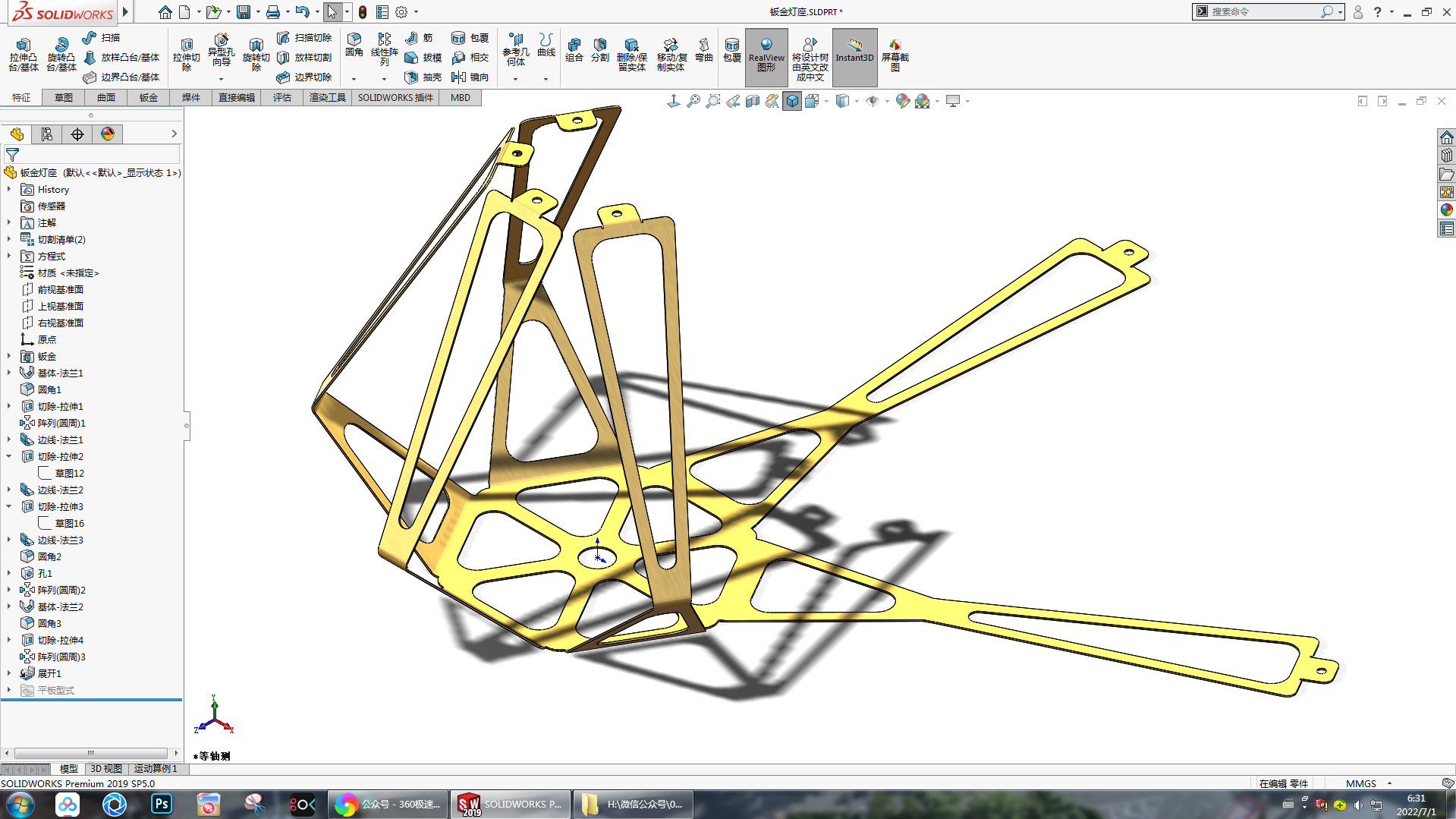This screenshot has width=1456, height=819.
Task: Click the Save icon in the title toolbar
Action: click(x=244, y=12)
